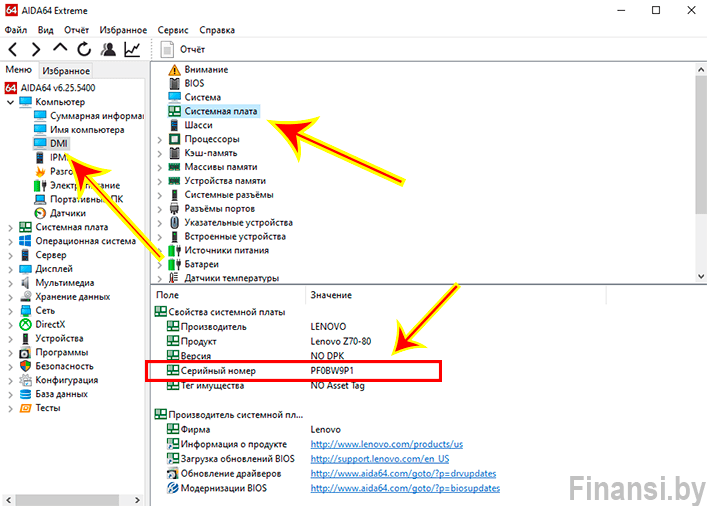The width and height of the screenshot is (707, 506).
Task: Open lenovo.com/products/us link
Action: click(386, 444)
